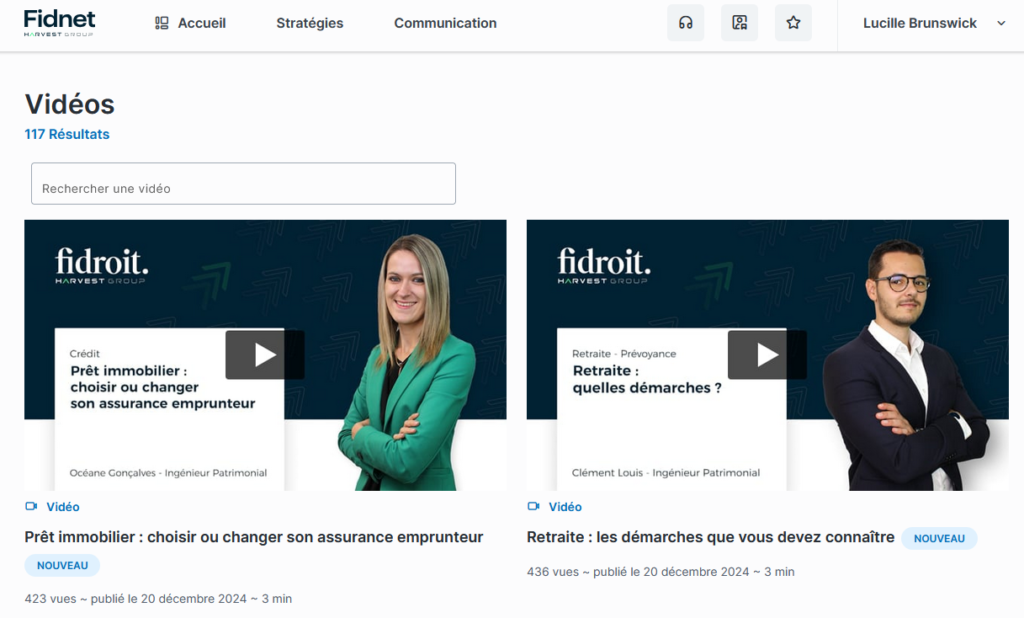Click the Vidéos page heading
Image resolution: width=1024 pixels, height=618 pixels.
70,105
